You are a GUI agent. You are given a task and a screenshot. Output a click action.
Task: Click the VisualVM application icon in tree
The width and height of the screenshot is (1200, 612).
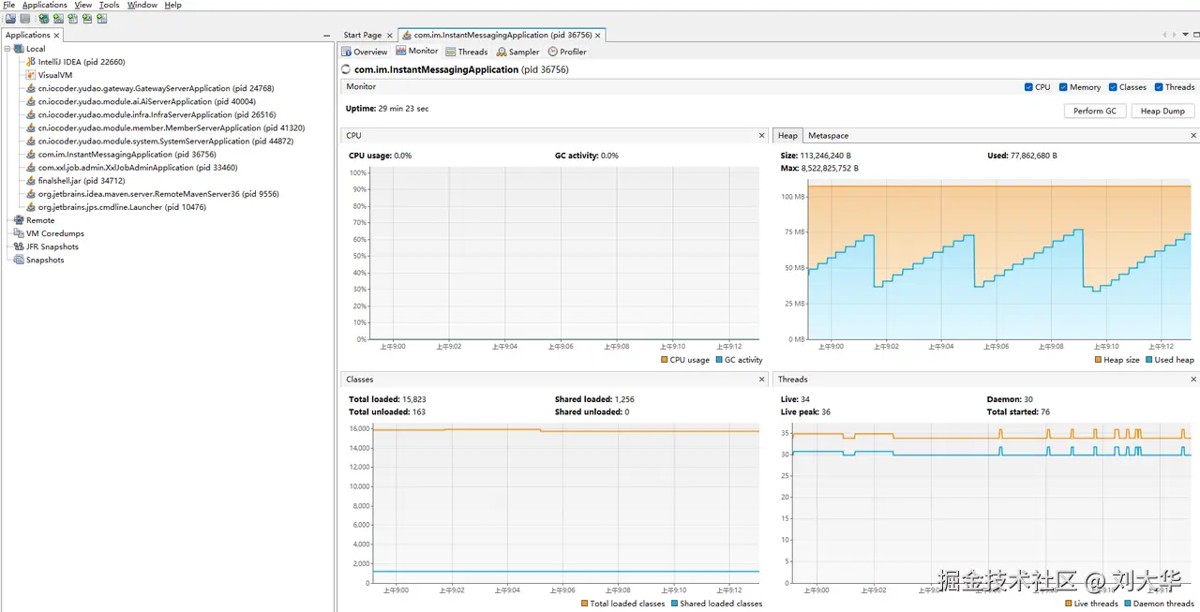(x=31, y=75)
